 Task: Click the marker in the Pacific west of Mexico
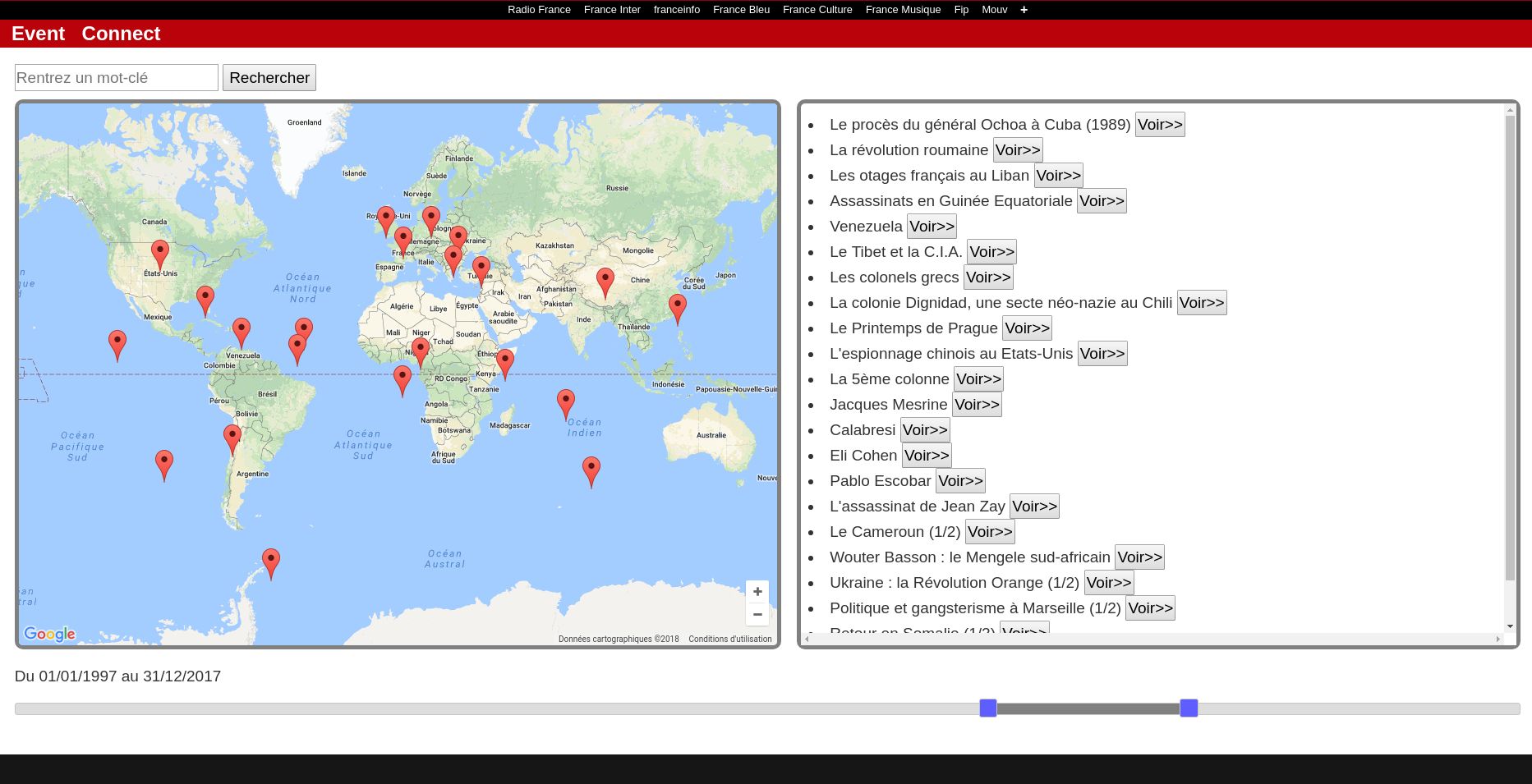[117, 346]
